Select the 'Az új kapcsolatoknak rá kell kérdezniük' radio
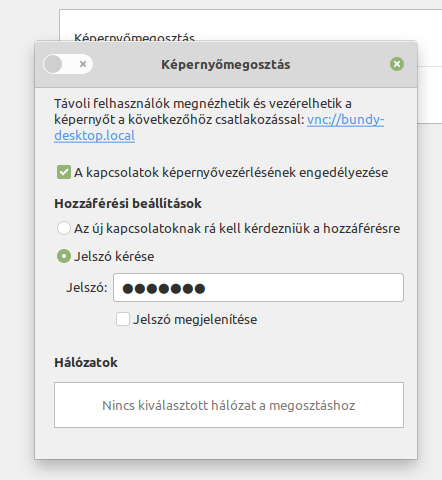Screen dimensions: 442x480 pos(64,228)
